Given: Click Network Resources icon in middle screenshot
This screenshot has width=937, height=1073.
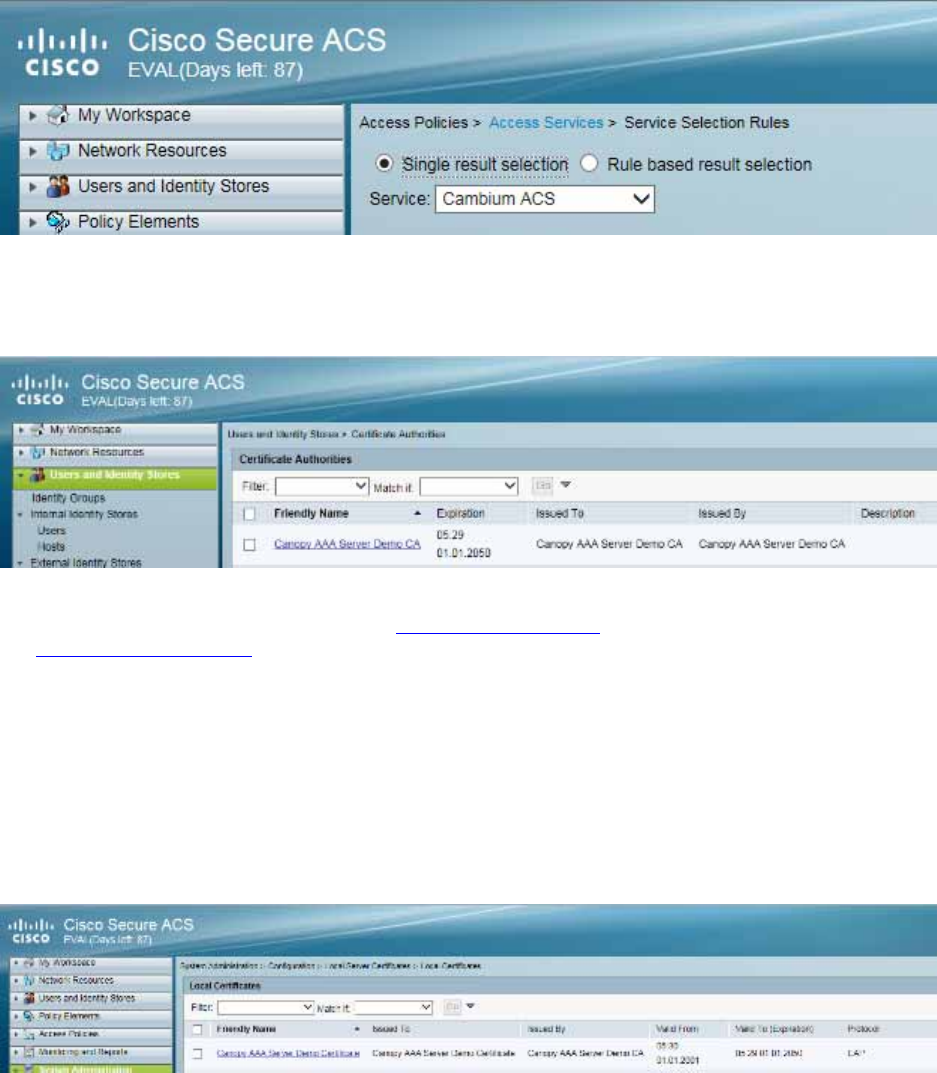Looking at the screenshot, I should tap(38, 452).
